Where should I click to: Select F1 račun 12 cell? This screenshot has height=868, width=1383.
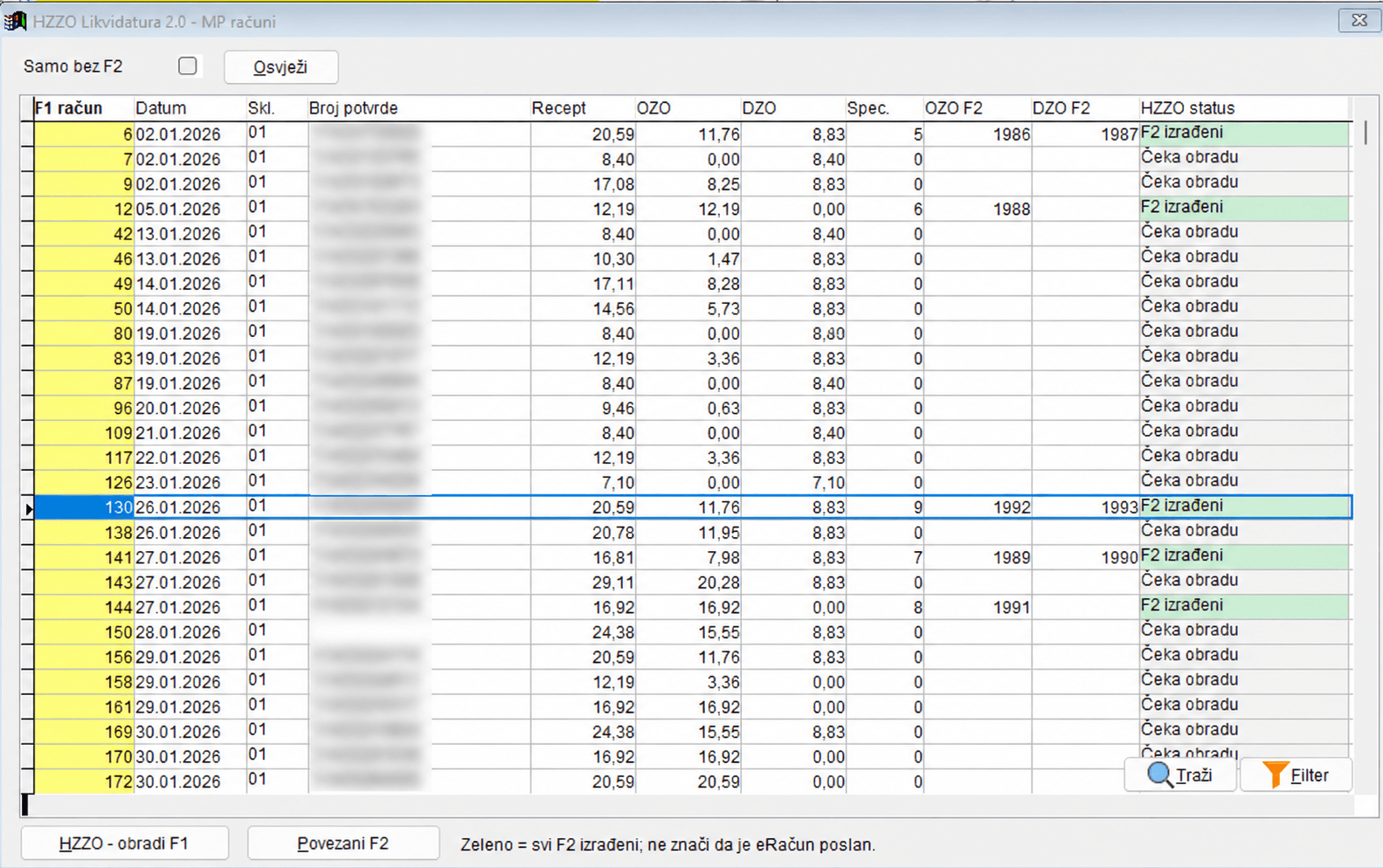tap(84, 209)
